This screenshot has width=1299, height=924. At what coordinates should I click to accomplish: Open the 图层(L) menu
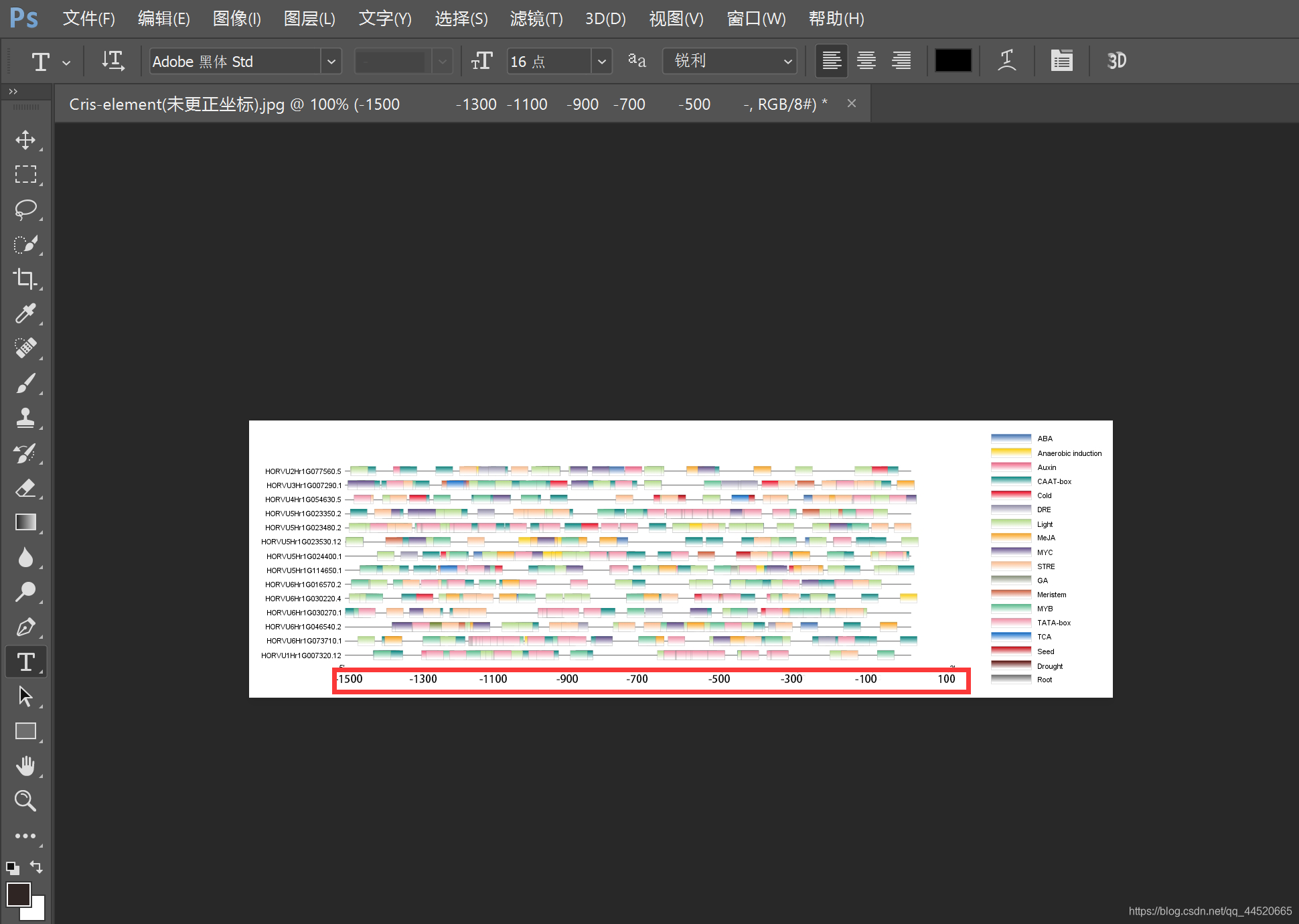click(309, 19)
